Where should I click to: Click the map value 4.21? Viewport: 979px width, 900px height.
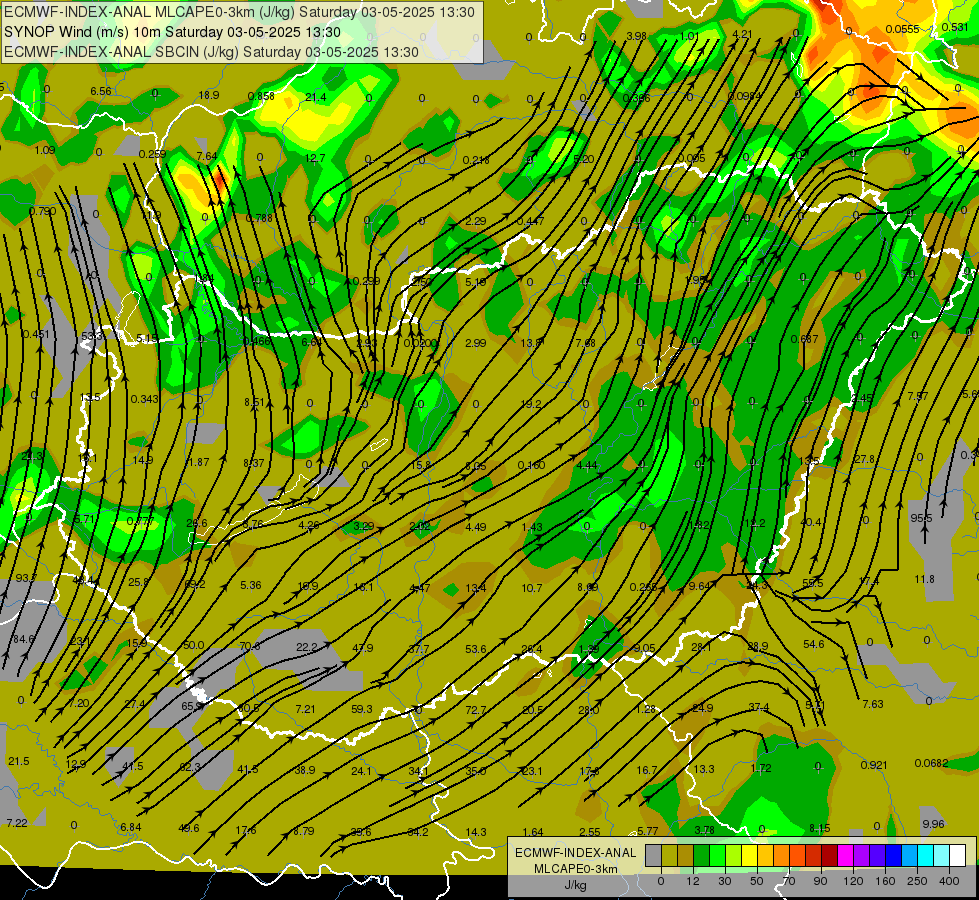click(x=742, y=34)
